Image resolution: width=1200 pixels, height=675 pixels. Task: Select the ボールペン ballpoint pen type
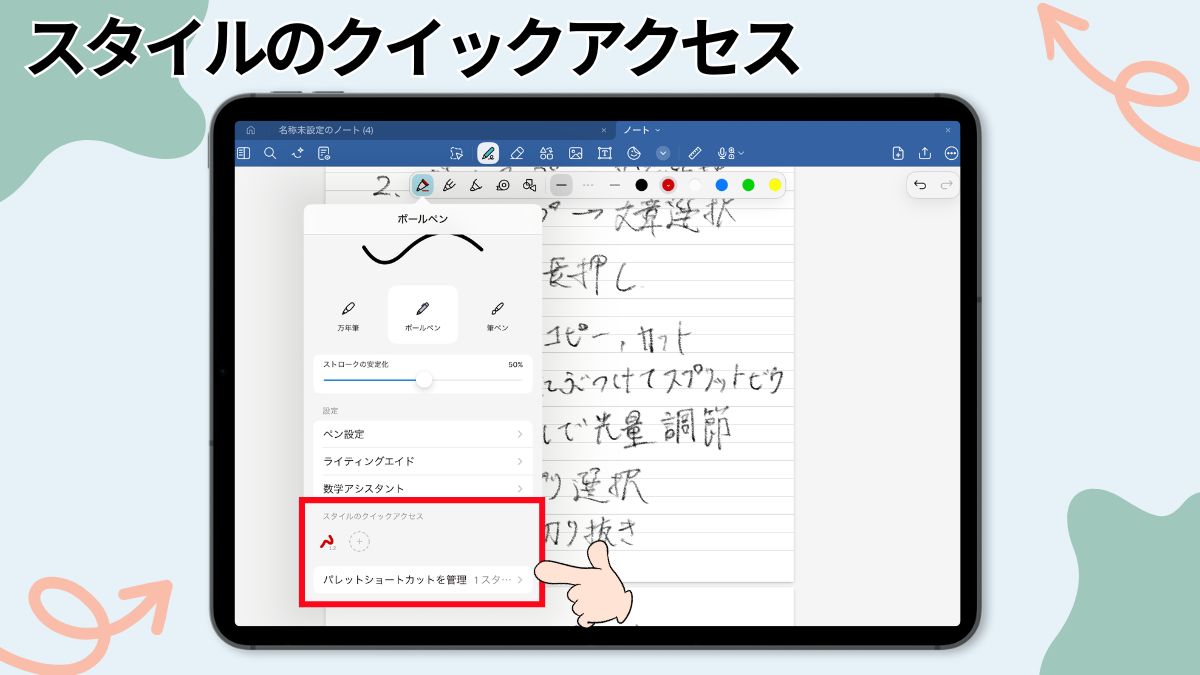tap(423, 315)
